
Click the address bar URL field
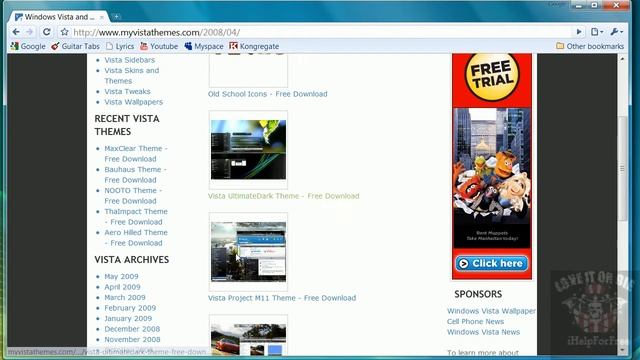318,32
